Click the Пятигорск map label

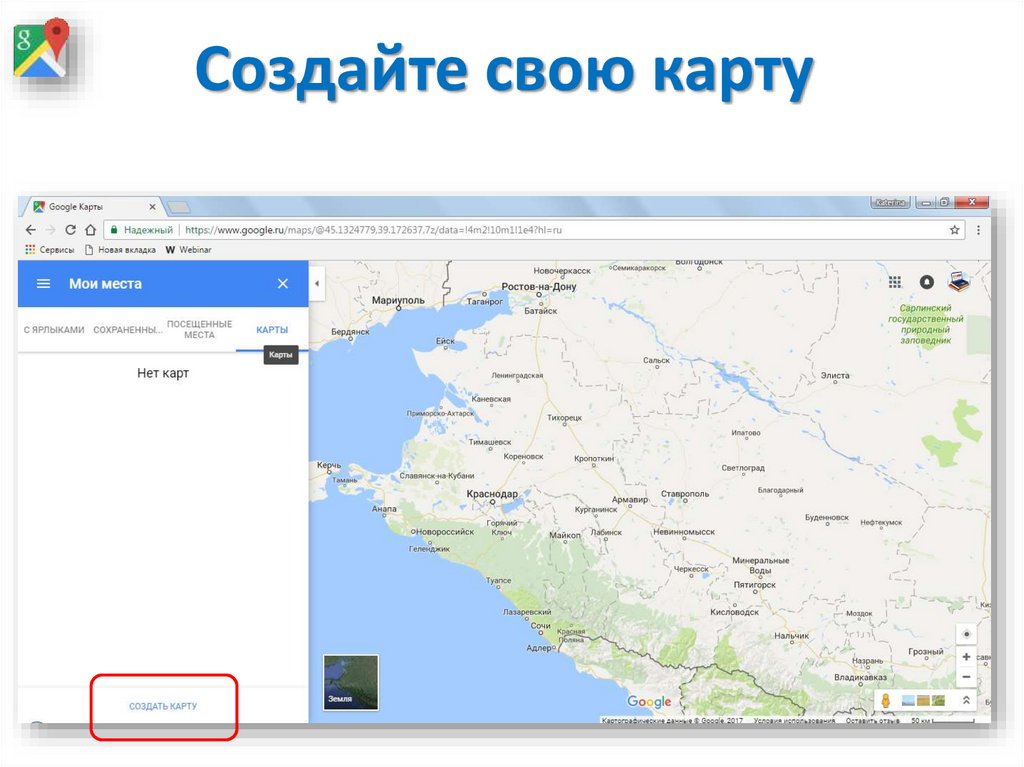[x=754, y=585]
